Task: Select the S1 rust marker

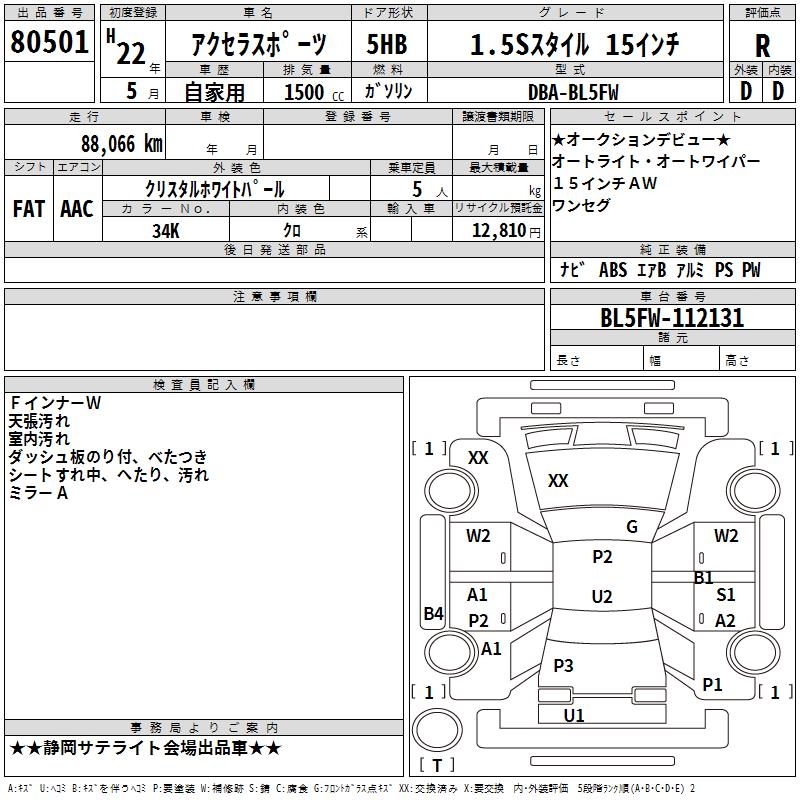Action: tap(726, 595)
